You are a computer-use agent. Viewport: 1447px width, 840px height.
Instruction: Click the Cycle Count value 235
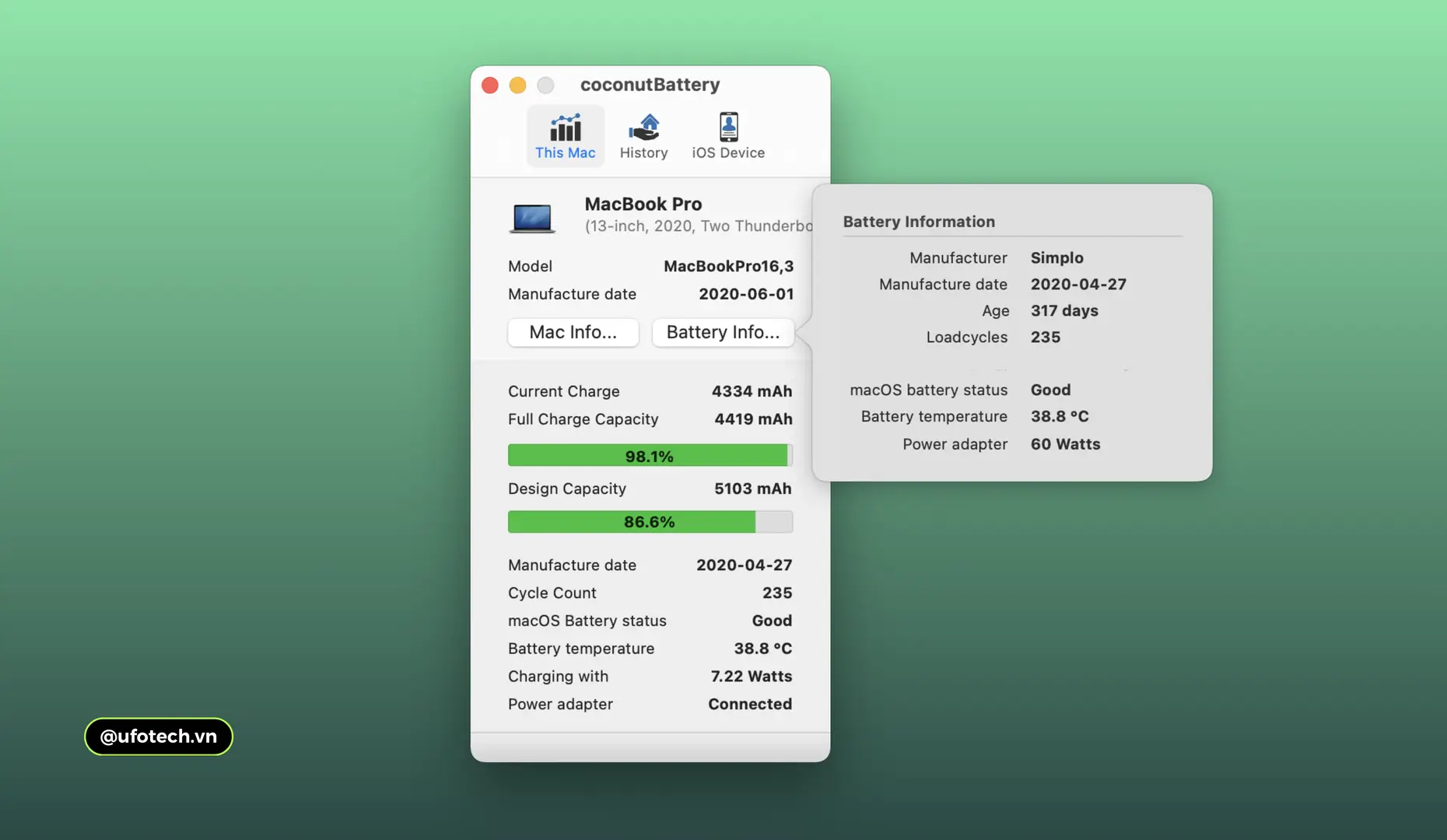pyautogui.click(x=777, y=593)
